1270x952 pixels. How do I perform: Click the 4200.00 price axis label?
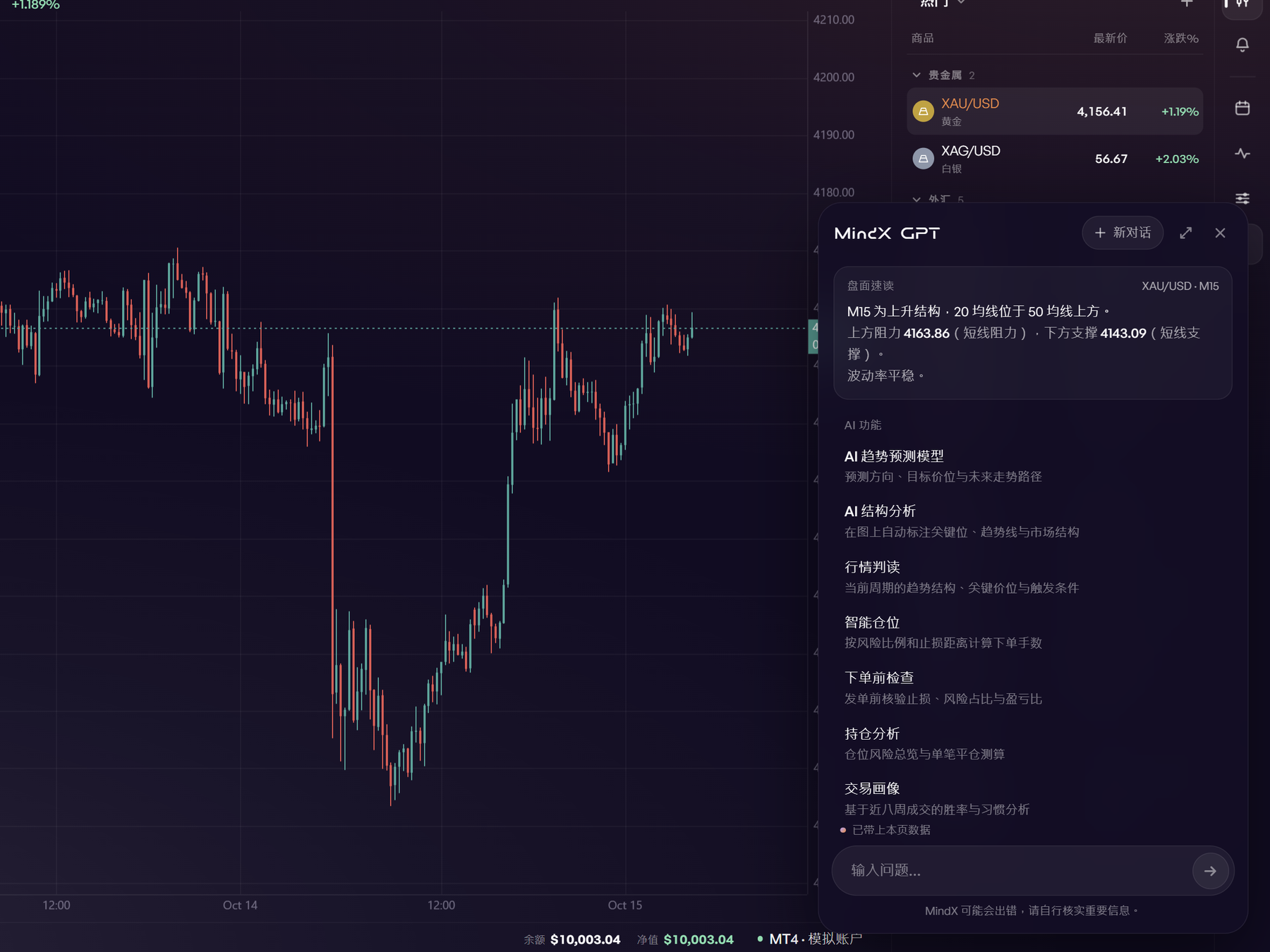[x=833, y=78]
